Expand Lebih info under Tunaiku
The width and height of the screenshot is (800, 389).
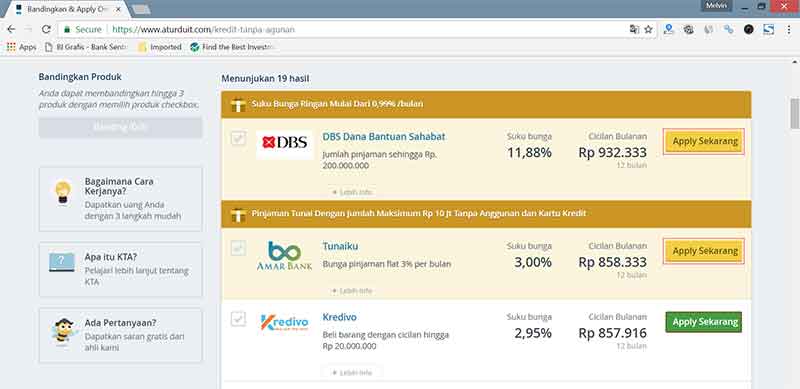[352, 290]
